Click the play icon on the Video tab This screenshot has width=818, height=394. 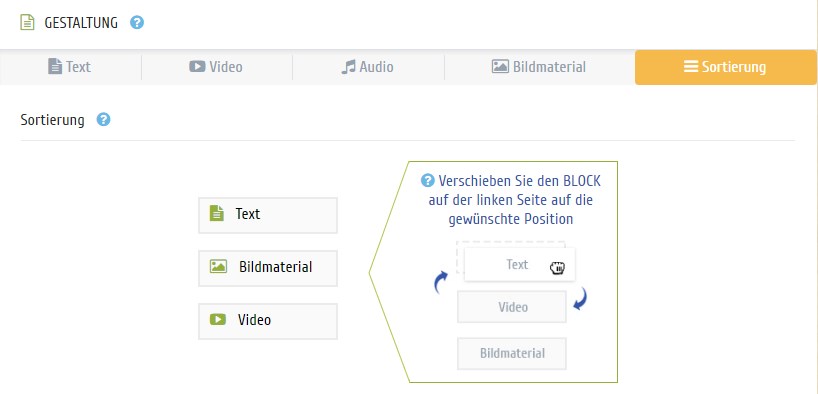197,66
